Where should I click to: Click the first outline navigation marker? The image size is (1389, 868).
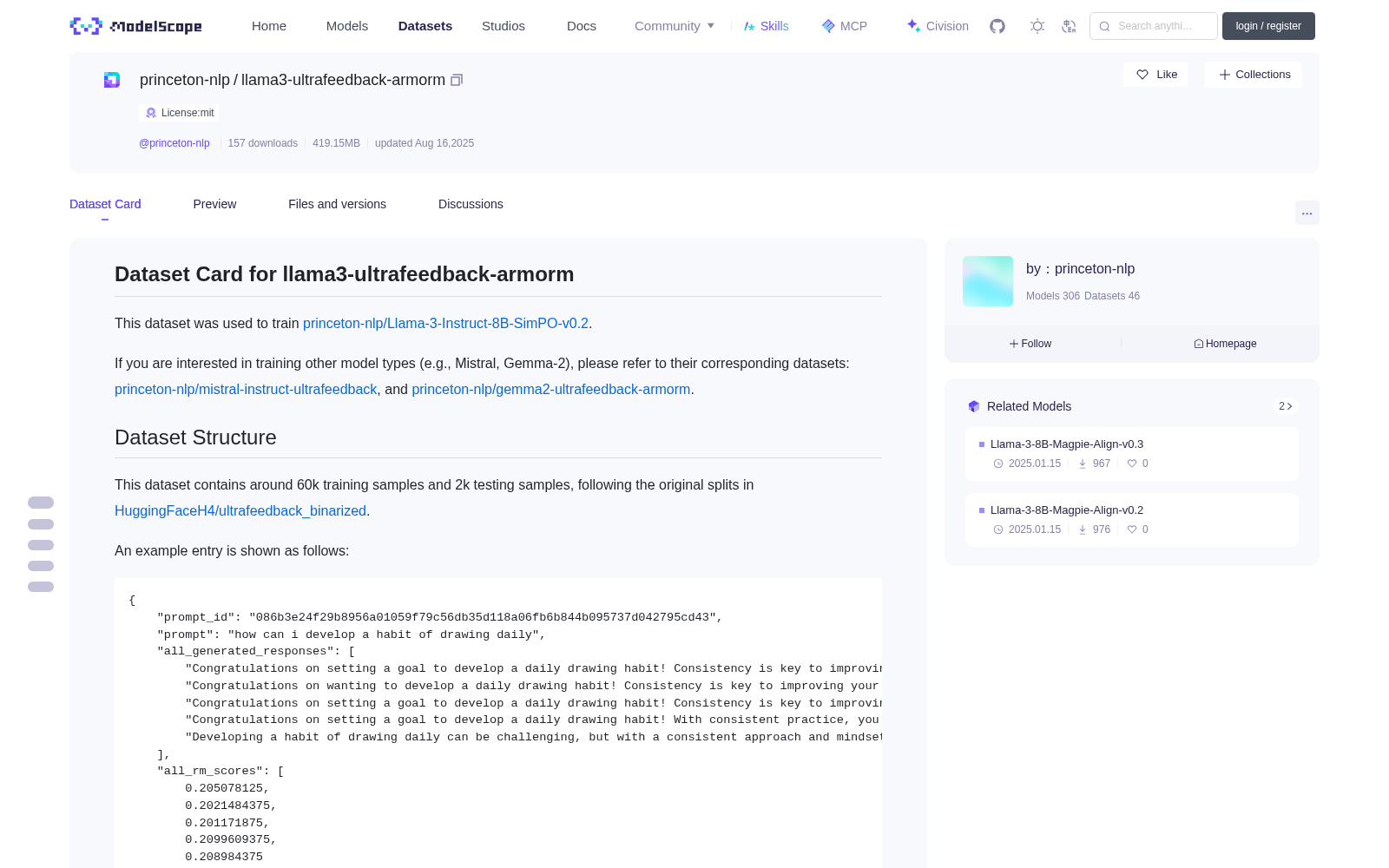(41, 503)
